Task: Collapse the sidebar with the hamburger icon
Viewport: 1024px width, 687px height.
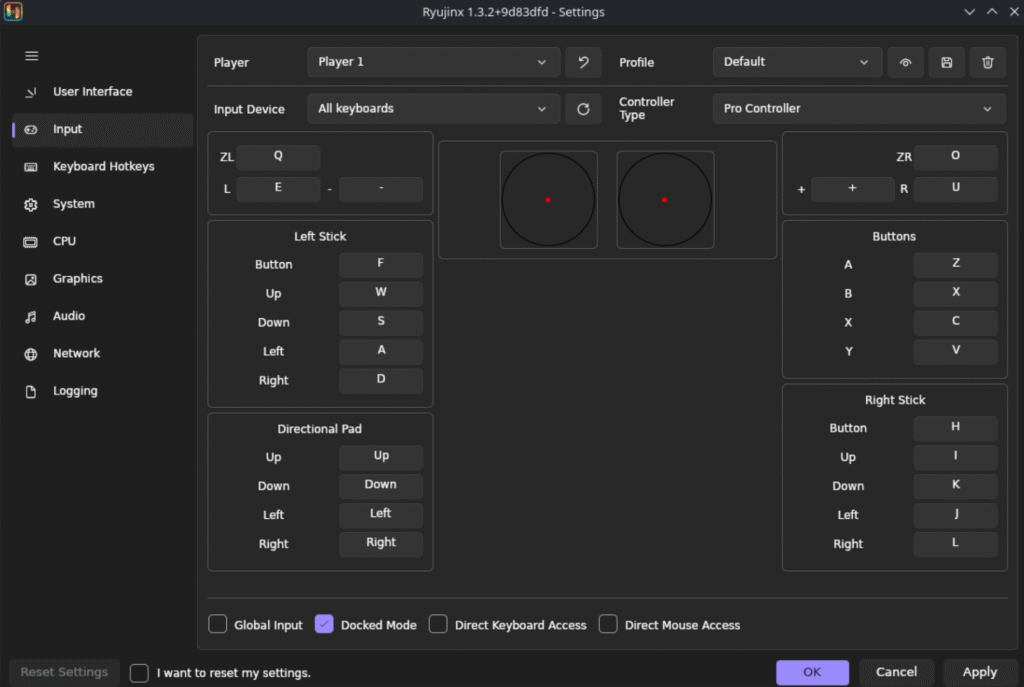Action: point(31,56)
